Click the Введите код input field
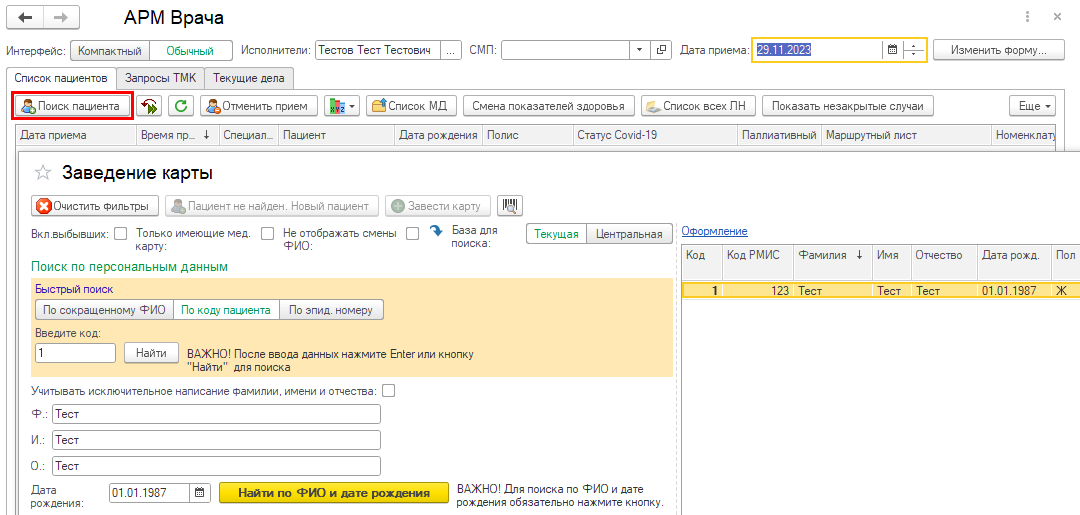Image resolution: width=1080 pixels, height=515 pixels. pyautogui.click(x=75, y=353)
